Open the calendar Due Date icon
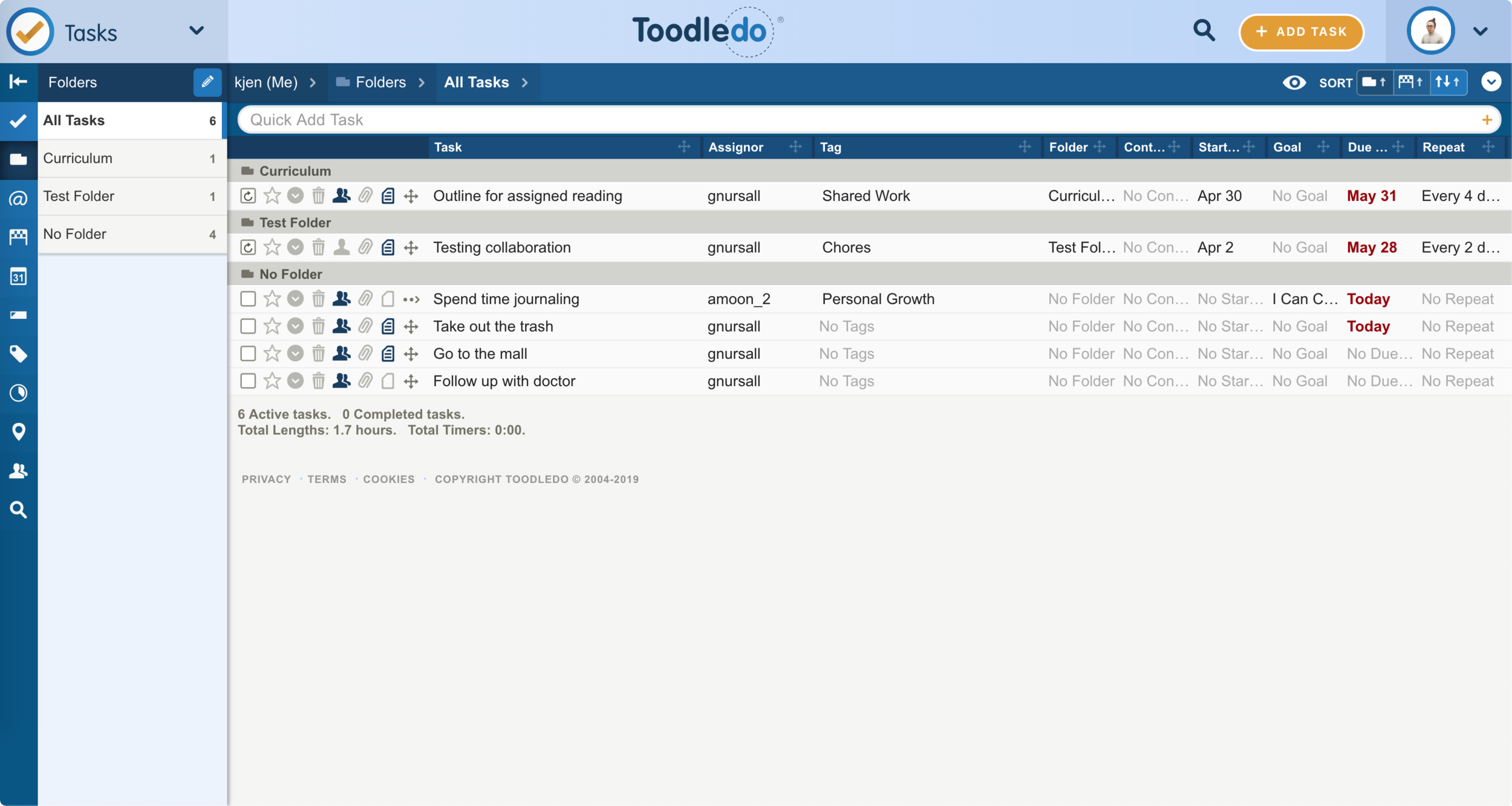Viewport: 1512px width, 806px height. click(18, 277)
